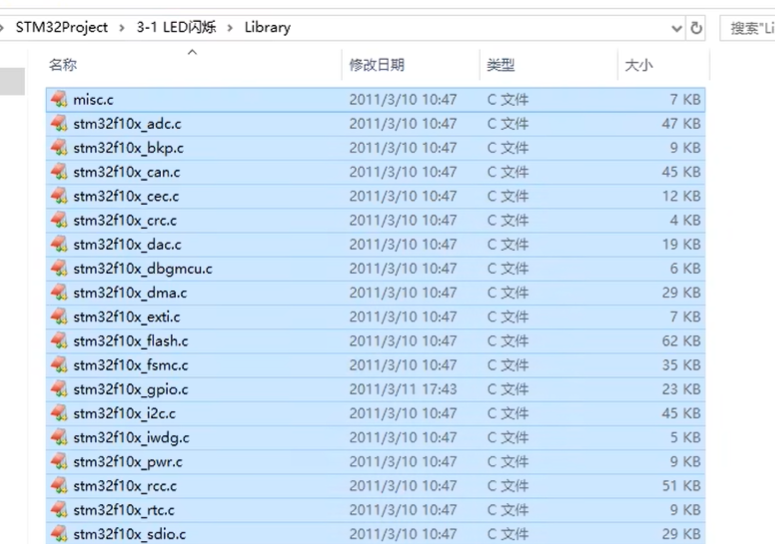
Task: Select the file name stm32f10x_iwdg.c
Action: [x=131, y=437]
